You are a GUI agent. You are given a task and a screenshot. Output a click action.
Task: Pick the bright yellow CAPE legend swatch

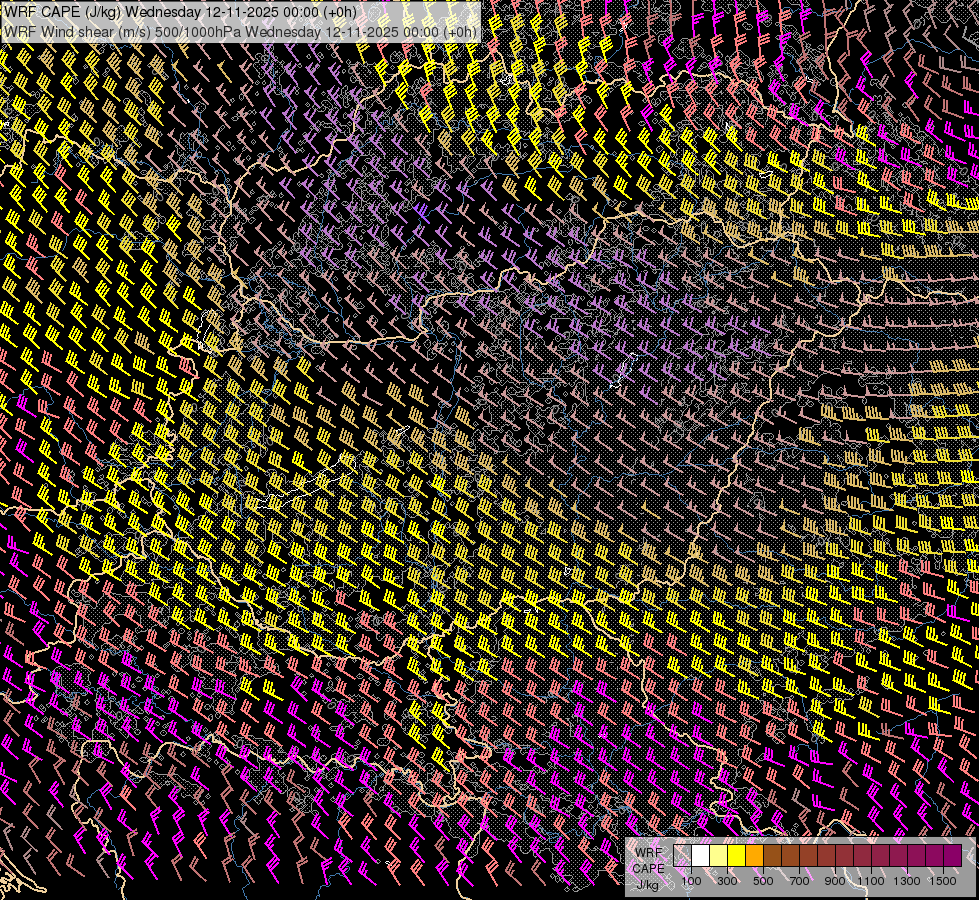pos(737,855)
